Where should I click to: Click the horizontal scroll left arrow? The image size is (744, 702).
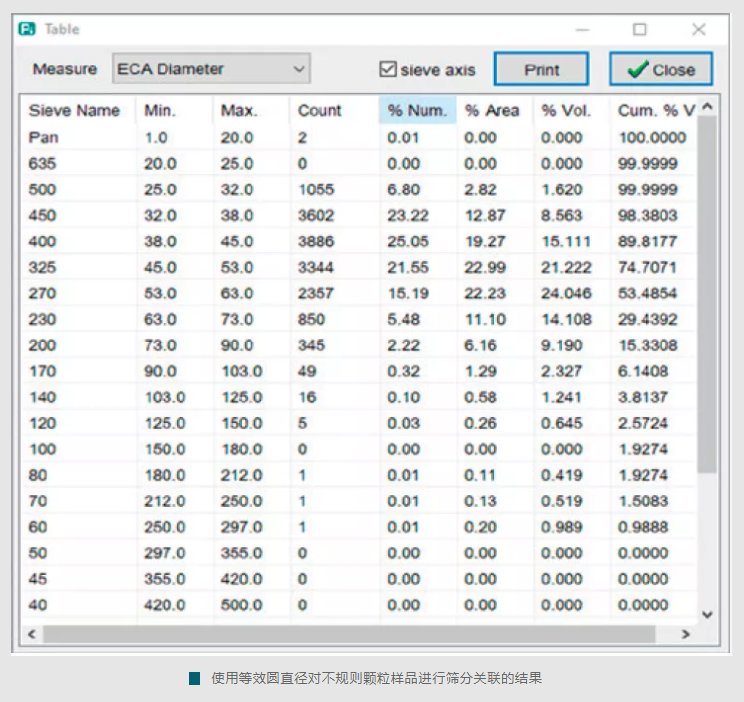click(x=31, y=634)
